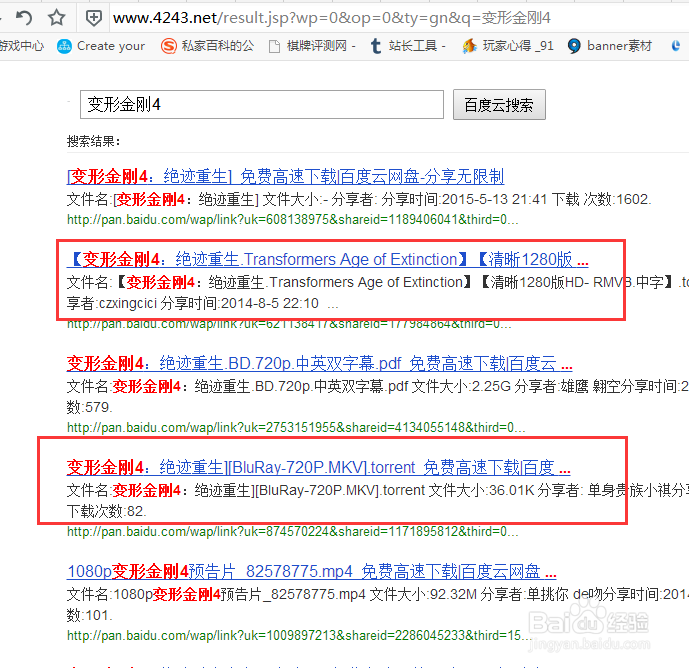Open 游戏中心 bookmark

(21, 46)
